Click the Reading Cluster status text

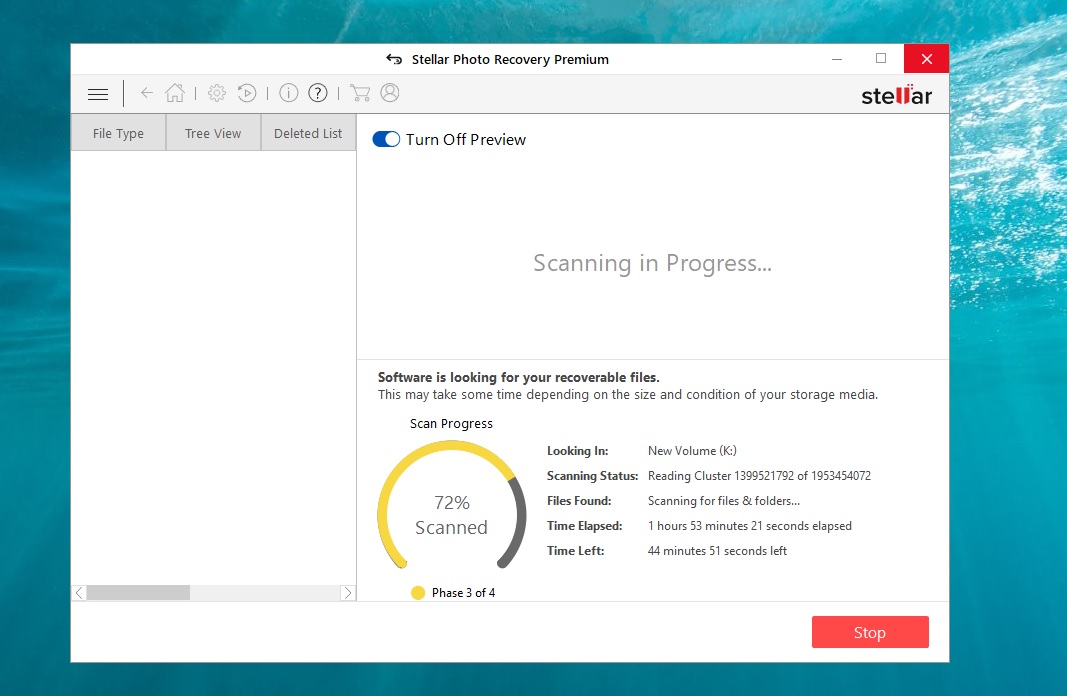point(759,476)
